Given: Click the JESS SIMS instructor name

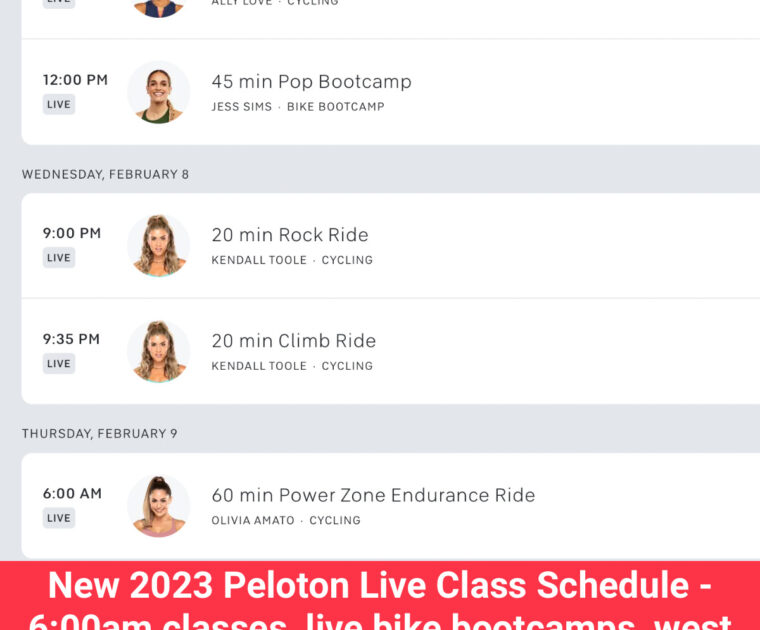Looking at the screenshot, I should pyautogui.click(x=241, y=107).
